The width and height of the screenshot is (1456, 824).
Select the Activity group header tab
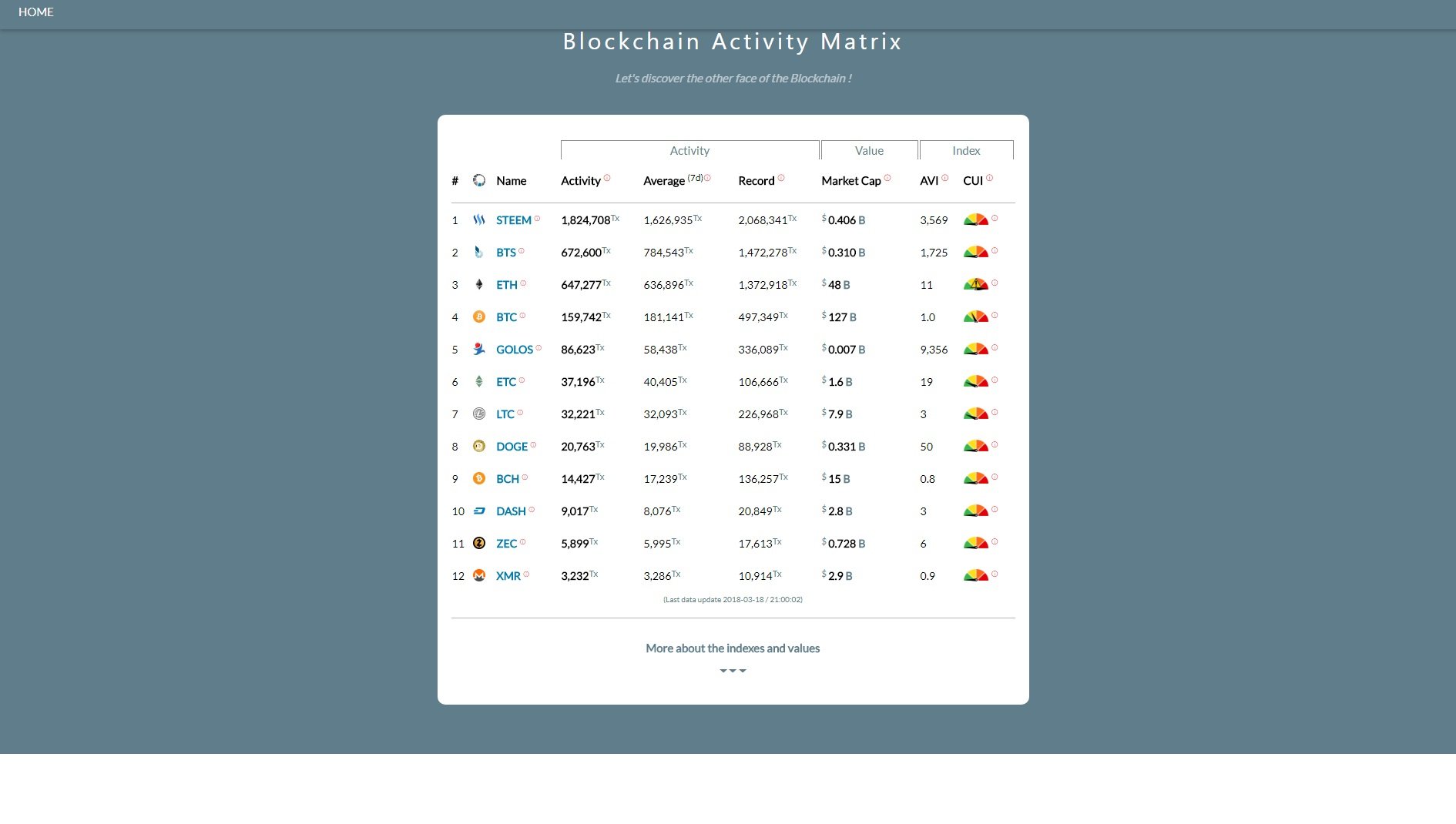(x=689, y=150)
